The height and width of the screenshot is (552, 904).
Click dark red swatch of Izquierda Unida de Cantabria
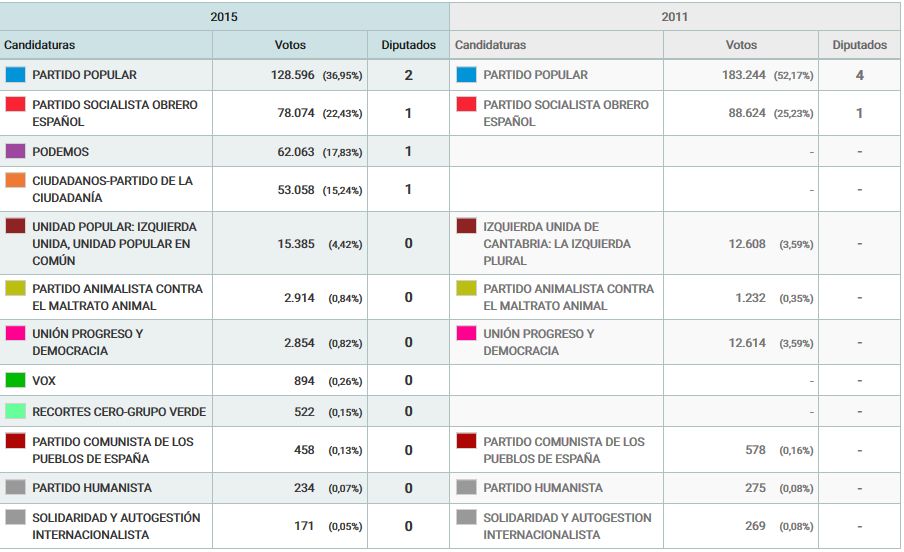pyautogui.click(x=466, y=226)
